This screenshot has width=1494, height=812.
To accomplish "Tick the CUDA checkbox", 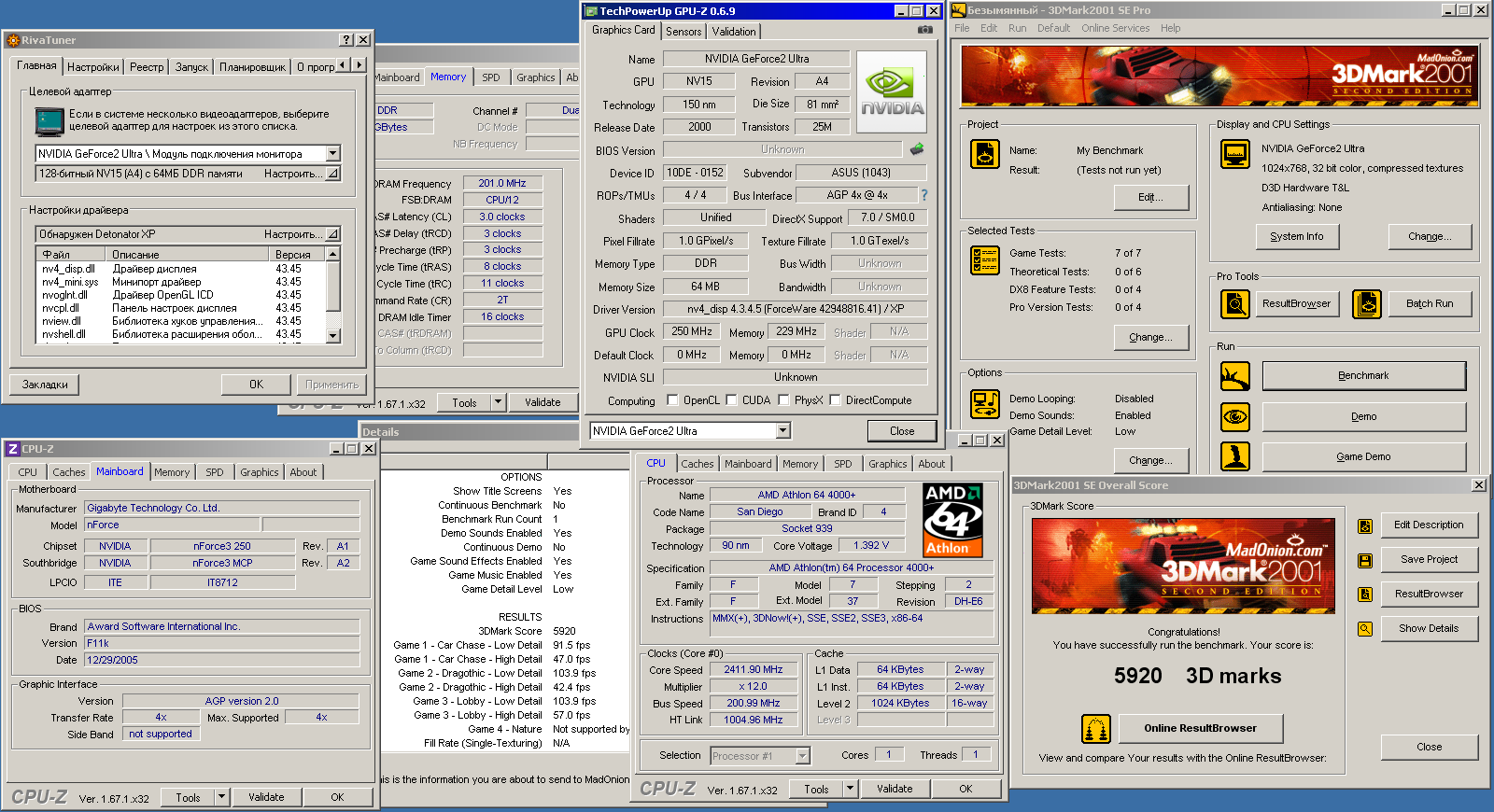I will point(731,400).
